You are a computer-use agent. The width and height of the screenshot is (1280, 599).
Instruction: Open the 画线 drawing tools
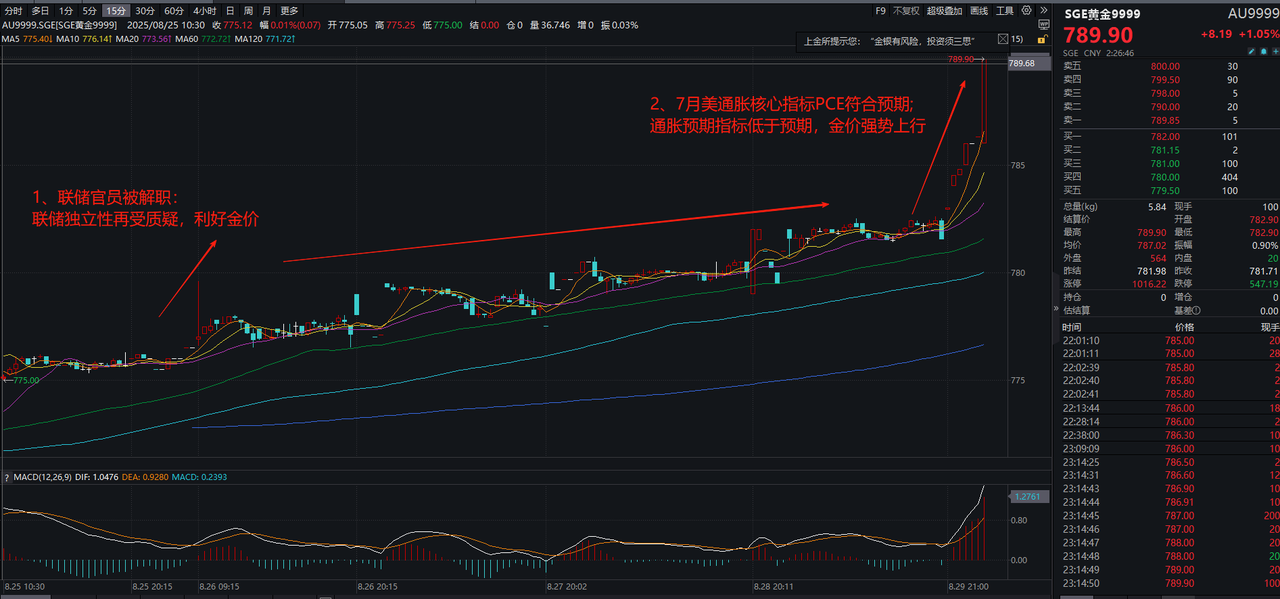click(x=979, y=11)
